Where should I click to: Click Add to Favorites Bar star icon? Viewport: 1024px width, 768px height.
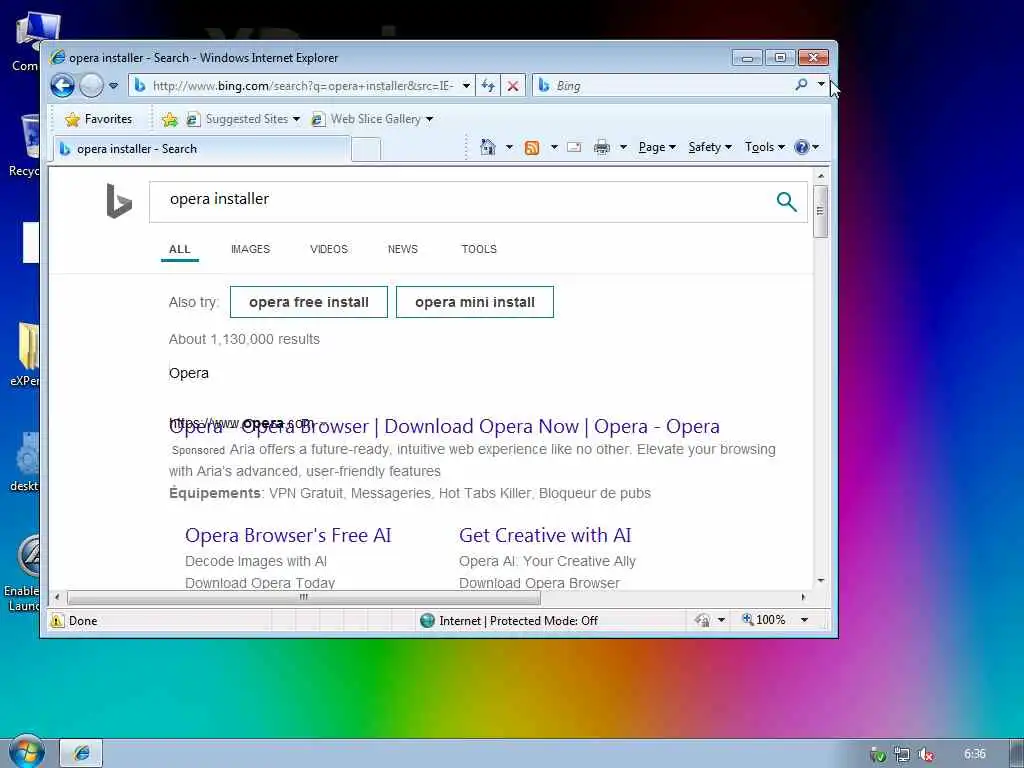pyautogui.click(x=170, y=119)
